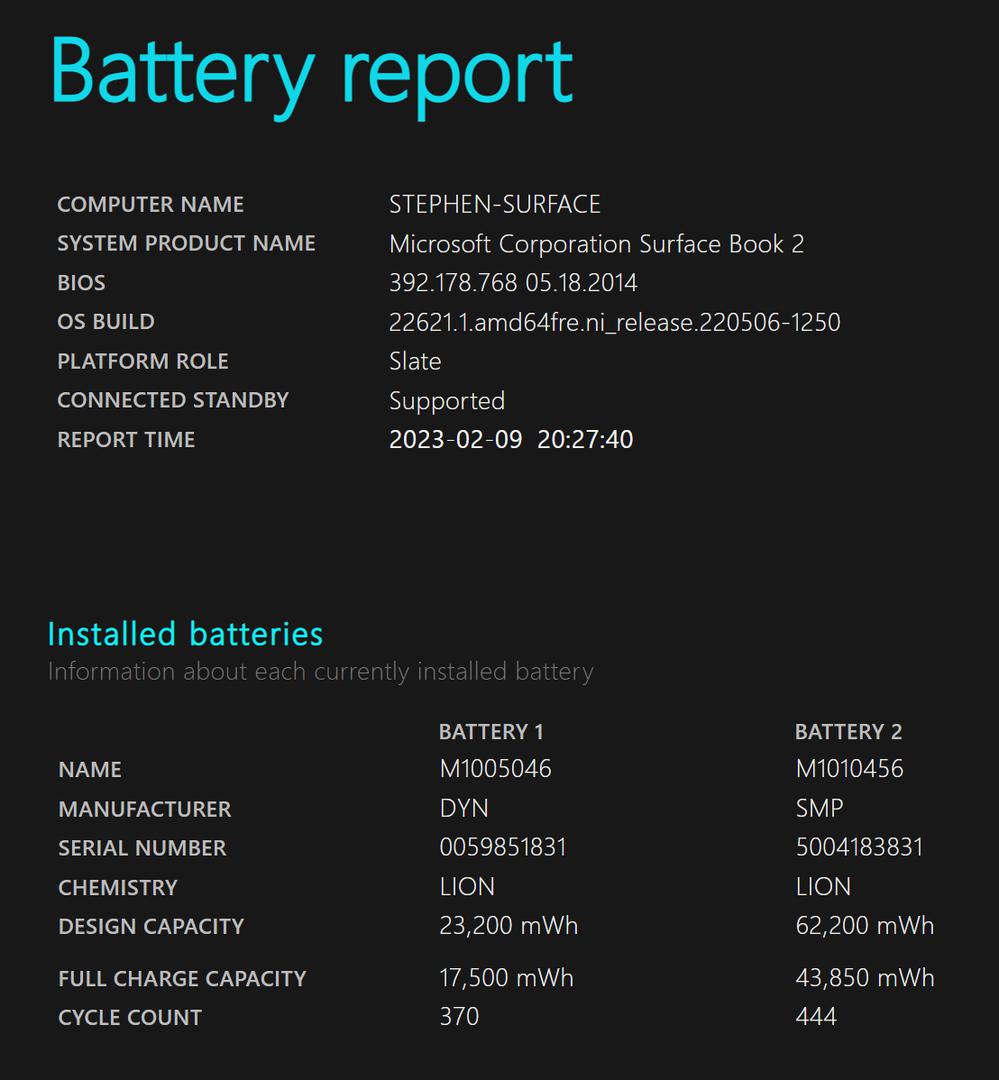
Task: Select serial number 0059851831
Action: (503, 848)
